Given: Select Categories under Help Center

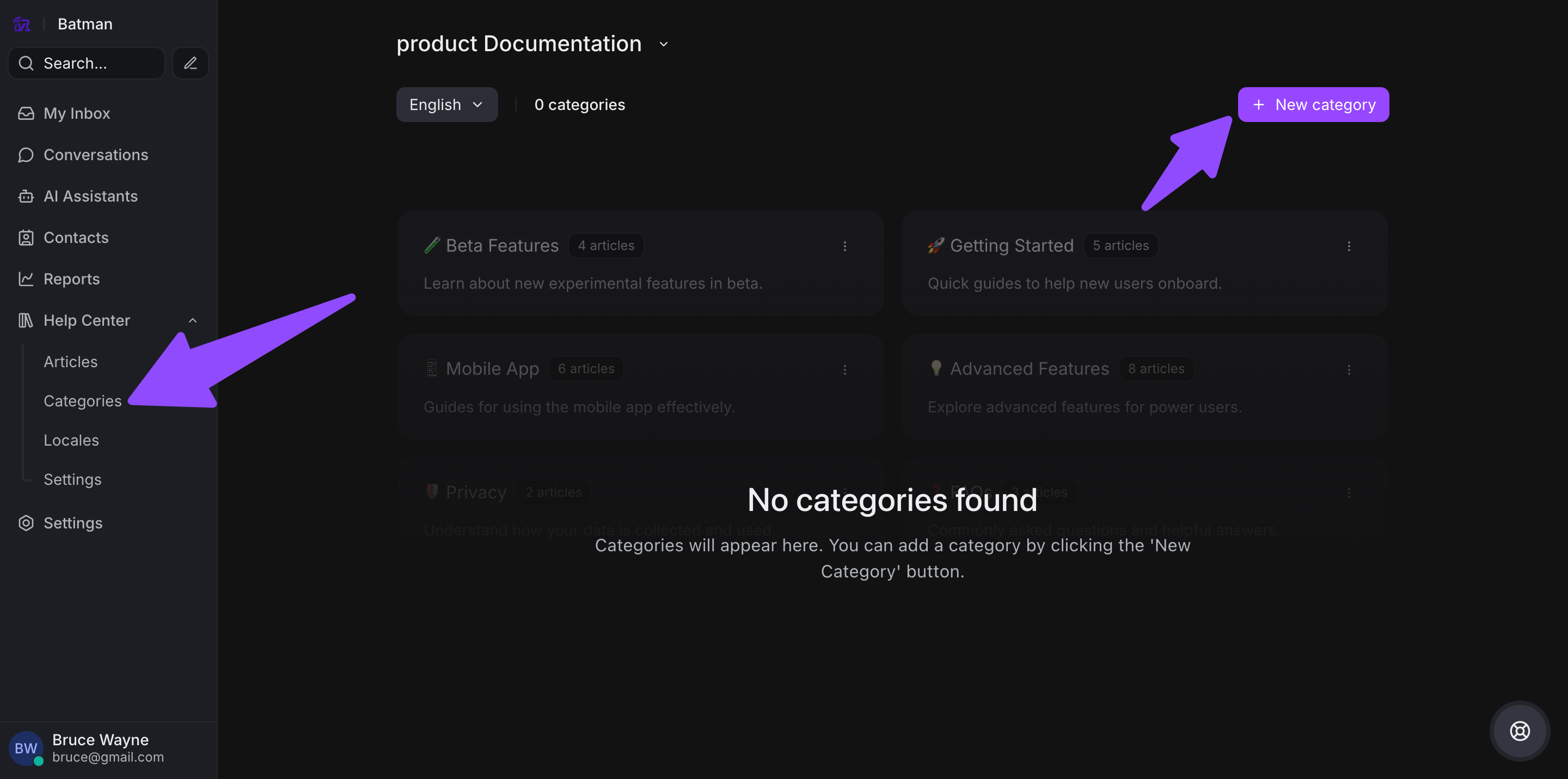Looking at the screenshot, I should (82, 401).
